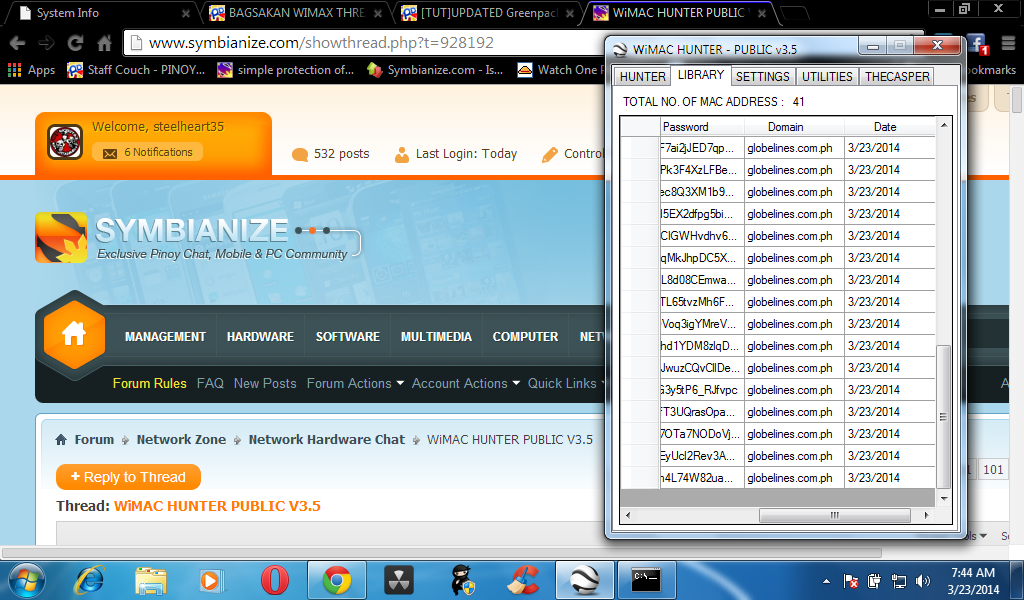1024x600 pixels.
Task: Open the FAQ link
Action: pos(210,383)
